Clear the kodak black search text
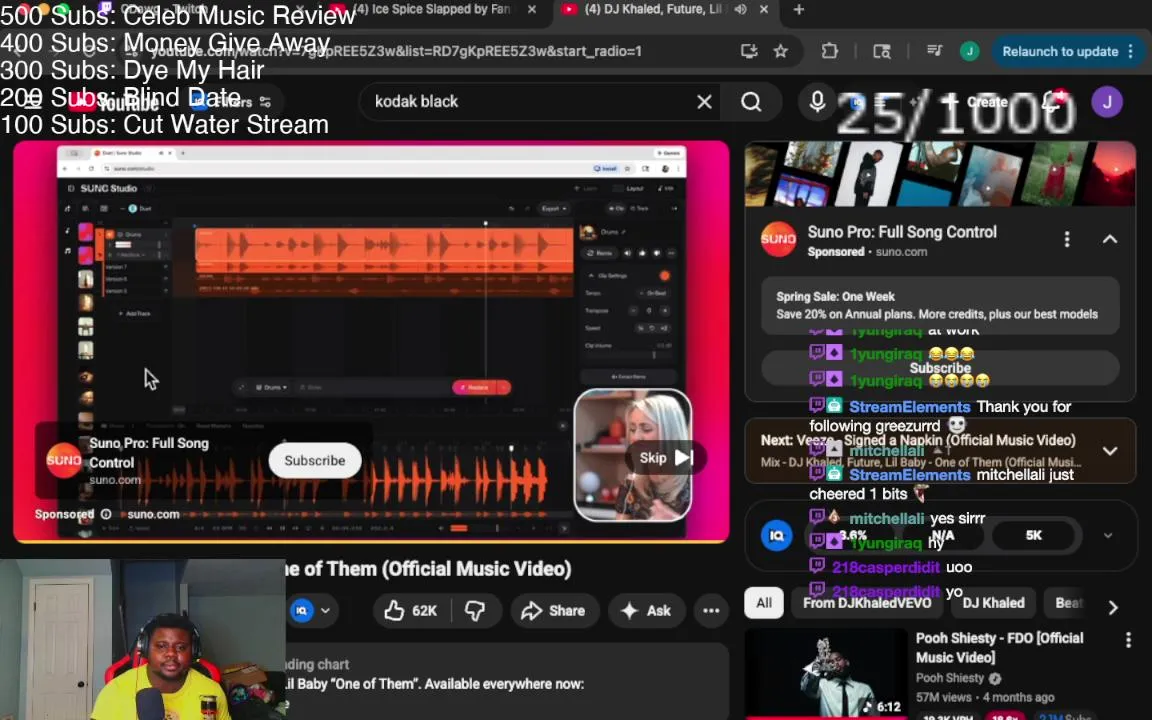The height and width of the screenshot is (720, 1152). click(704, 101)
